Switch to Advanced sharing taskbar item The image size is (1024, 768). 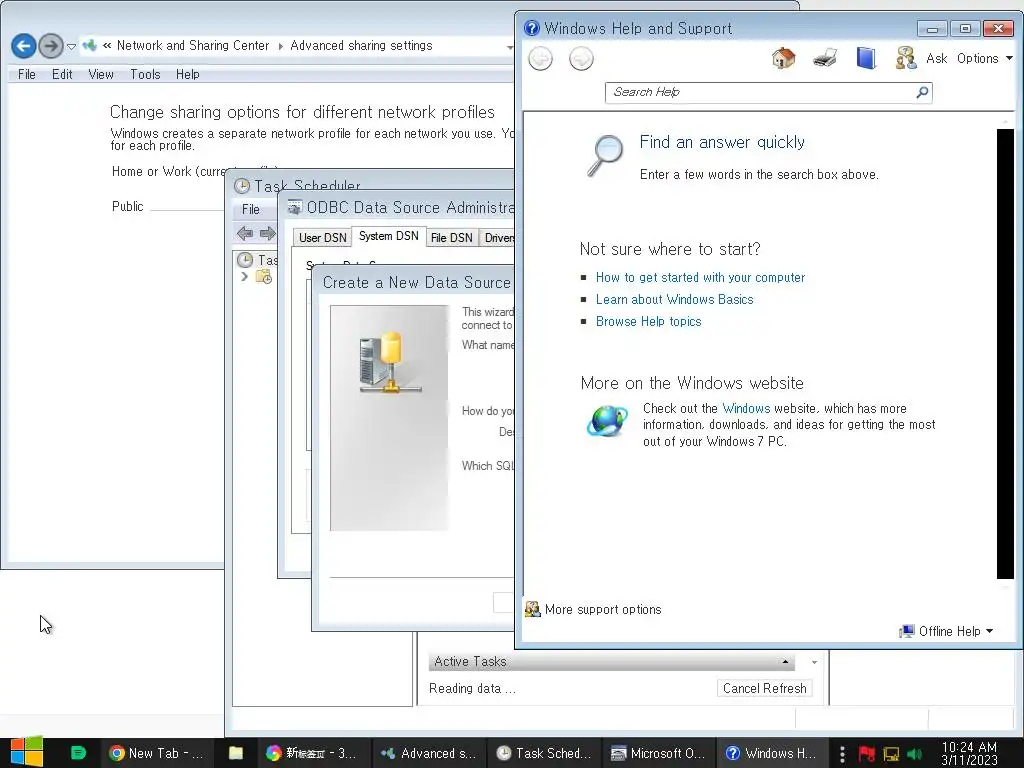pos(428,753)
